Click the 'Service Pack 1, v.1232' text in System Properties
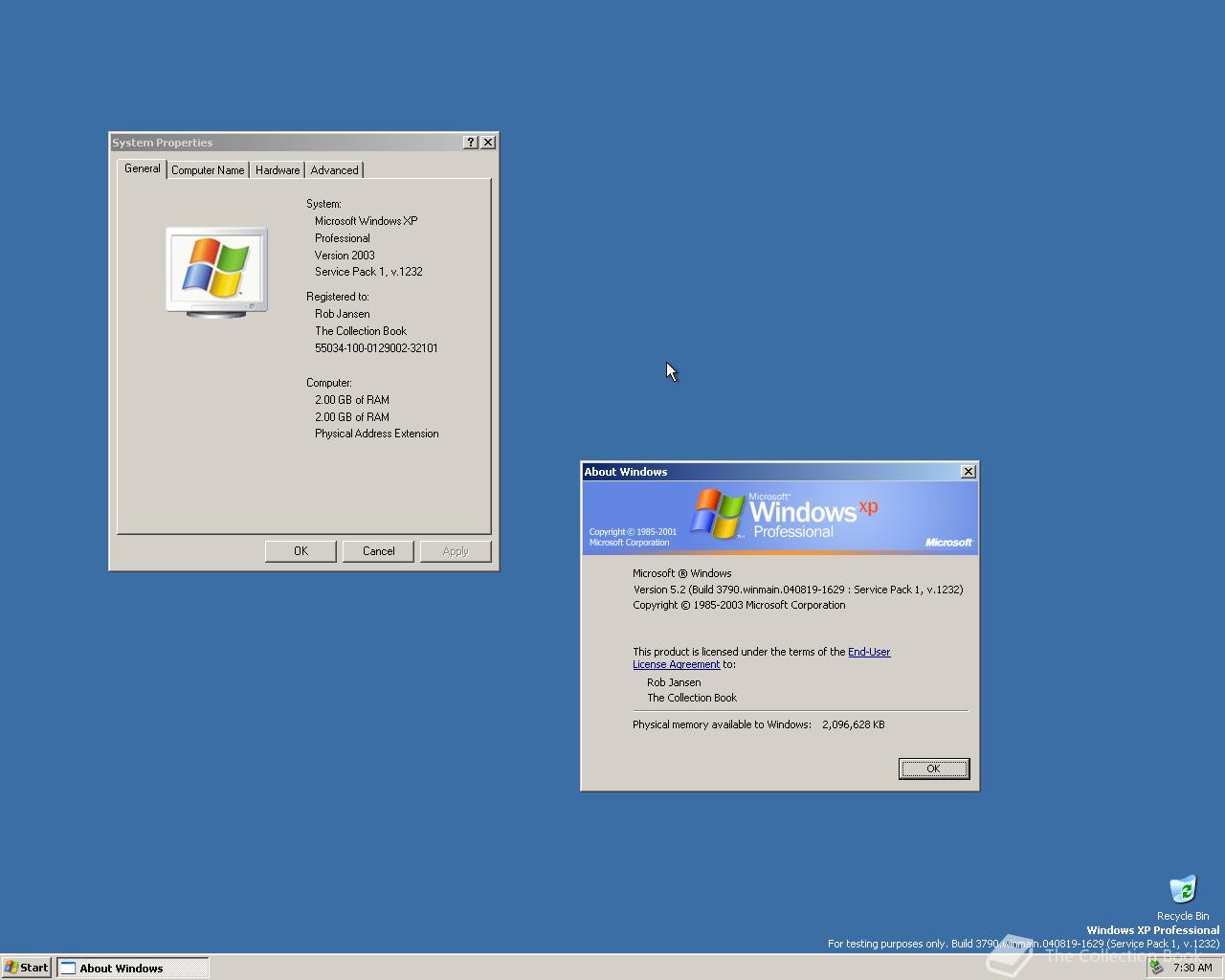This screenshot has width=1225, height=980. click(x=368, y=272)
